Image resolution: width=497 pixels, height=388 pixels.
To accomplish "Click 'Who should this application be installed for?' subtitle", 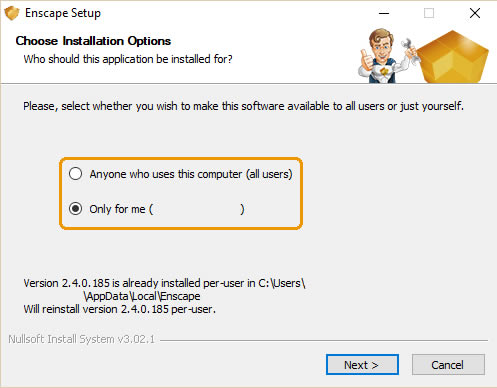I will 128,59.
